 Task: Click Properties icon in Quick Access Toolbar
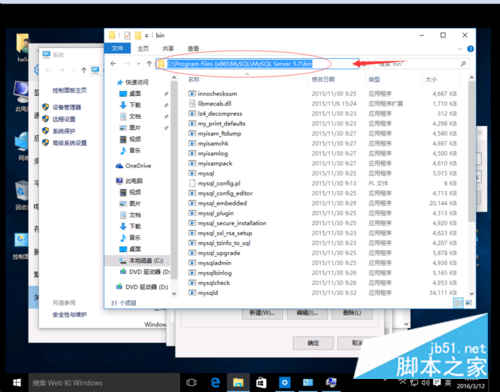[x=127, y=35]
